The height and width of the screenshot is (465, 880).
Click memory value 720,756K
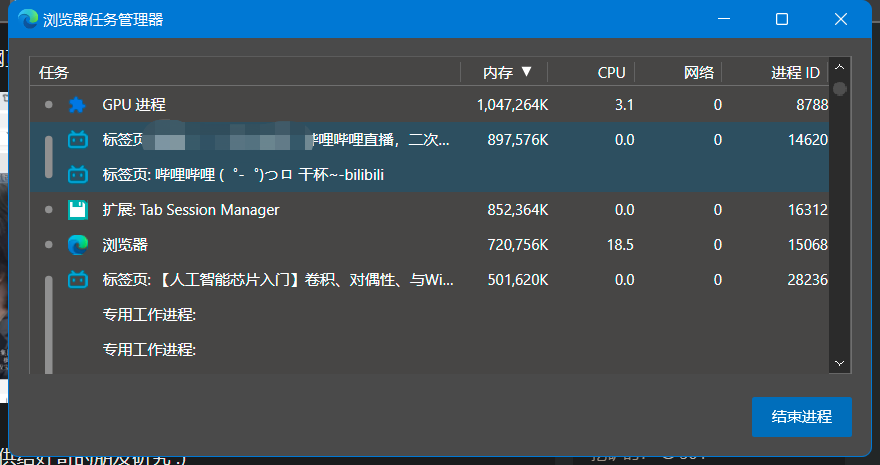click(x=517, y=245)
